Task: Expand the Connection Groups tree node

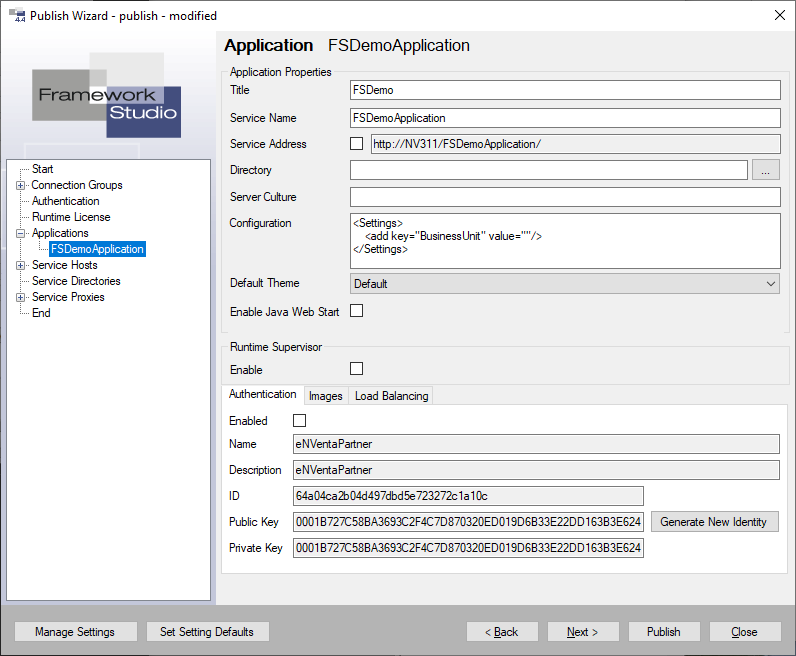Action: pyautogui.click(x=20, y=185)
